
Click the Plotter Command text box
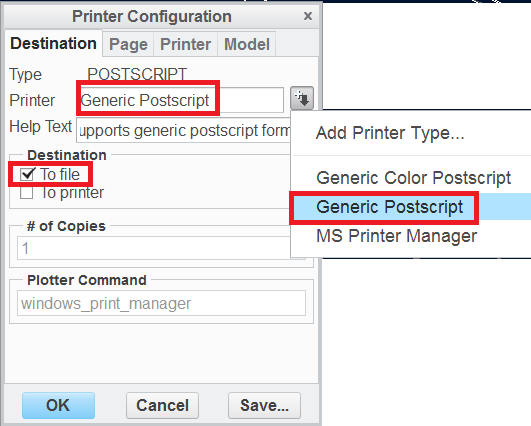162,303
